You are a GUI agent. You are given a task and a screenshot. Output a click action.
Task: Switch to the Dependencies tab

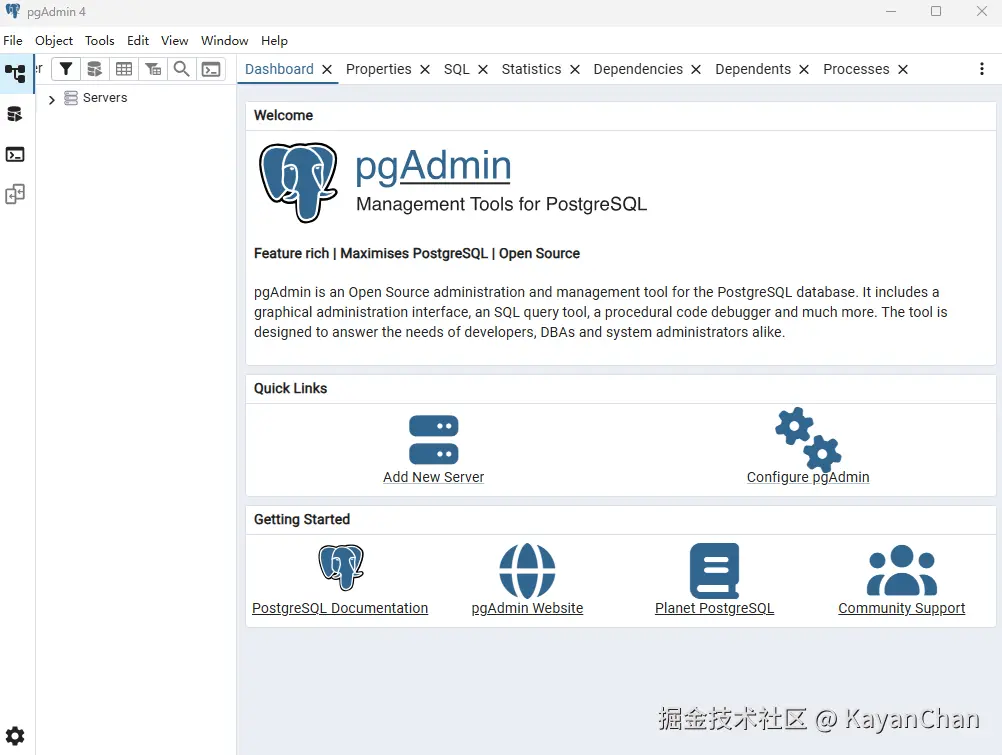click(x=638, y=69)
